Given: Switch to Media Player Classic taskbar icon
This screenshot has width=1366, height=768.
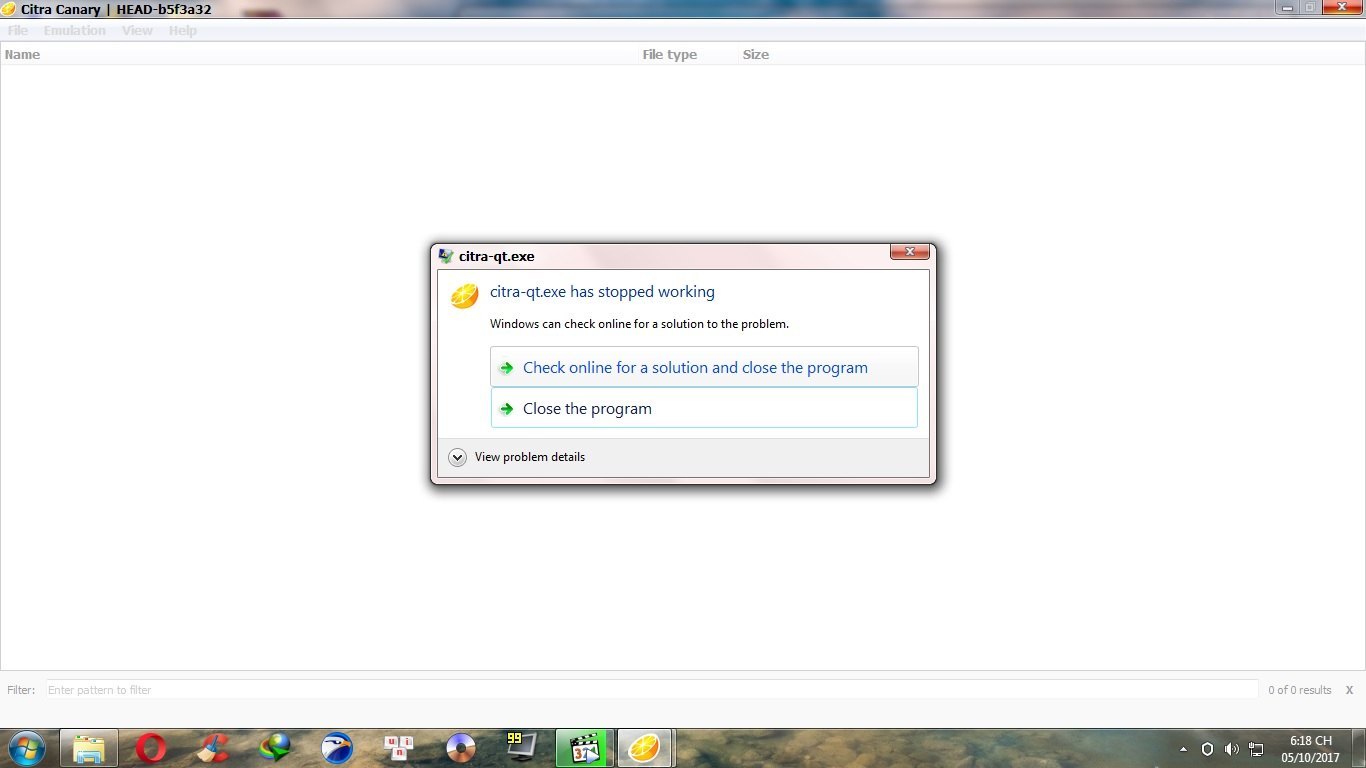Looking at the screenshot, I should 584,748.
